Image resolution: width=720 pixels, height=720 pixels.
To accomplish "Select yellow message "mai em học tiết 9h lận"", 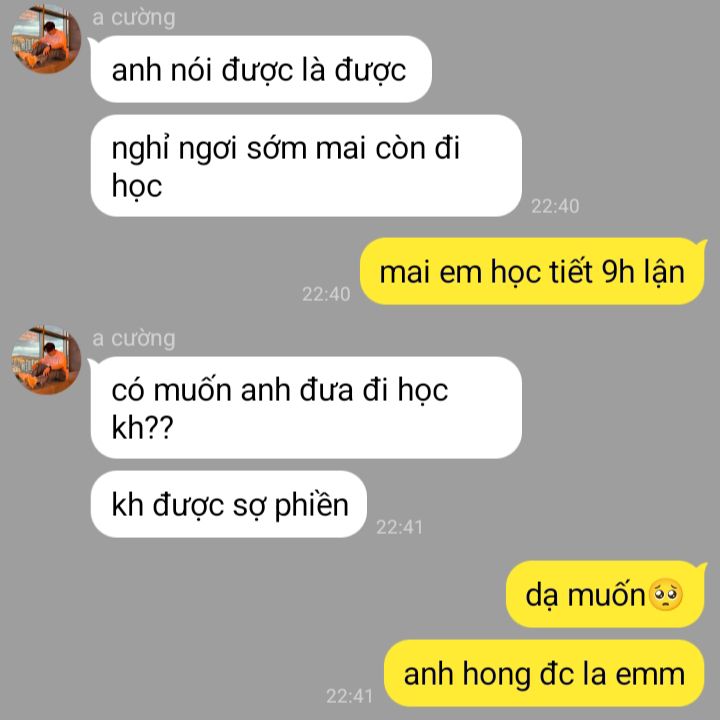I will (x=532, y=271).
